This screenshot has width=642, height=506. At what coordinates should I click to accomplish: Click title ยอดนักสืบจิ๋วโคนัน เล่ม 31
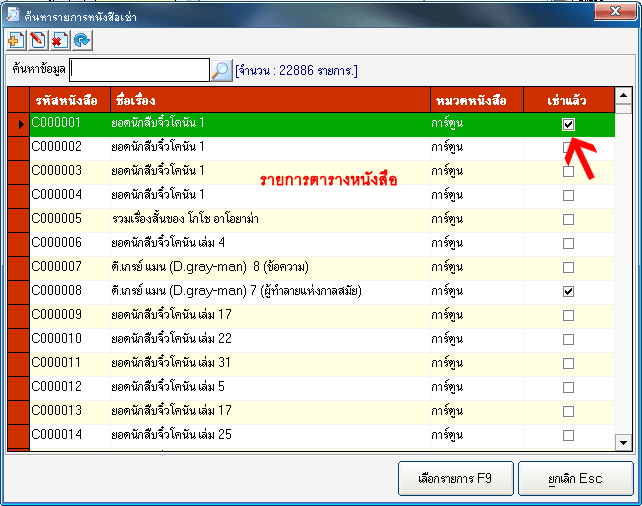coord(171,363)
